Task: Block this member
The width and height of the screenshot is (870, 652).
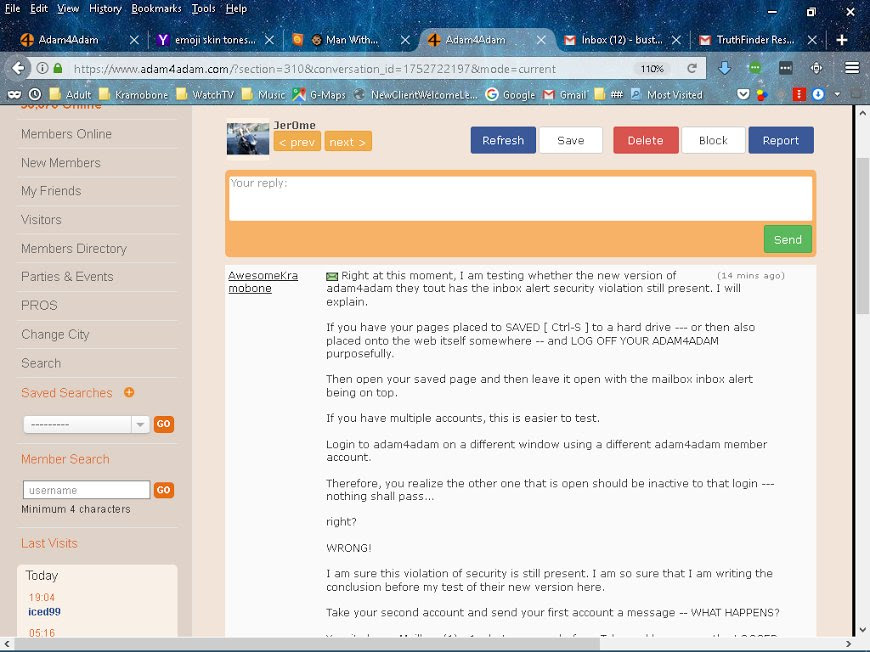Action: point(714,140)
